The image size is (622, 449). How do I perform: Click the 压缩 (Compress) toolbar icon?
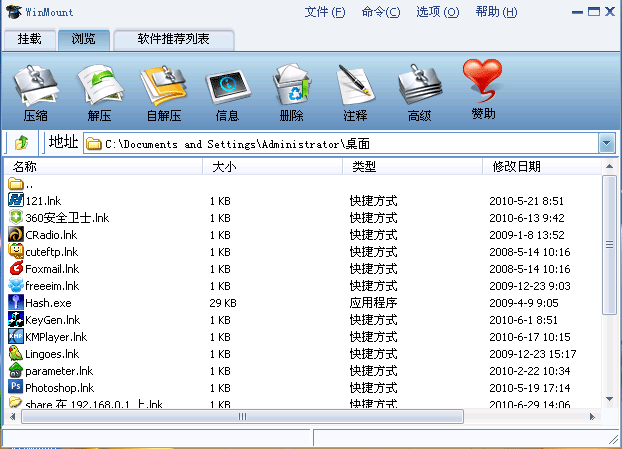(x=36, y=90)
